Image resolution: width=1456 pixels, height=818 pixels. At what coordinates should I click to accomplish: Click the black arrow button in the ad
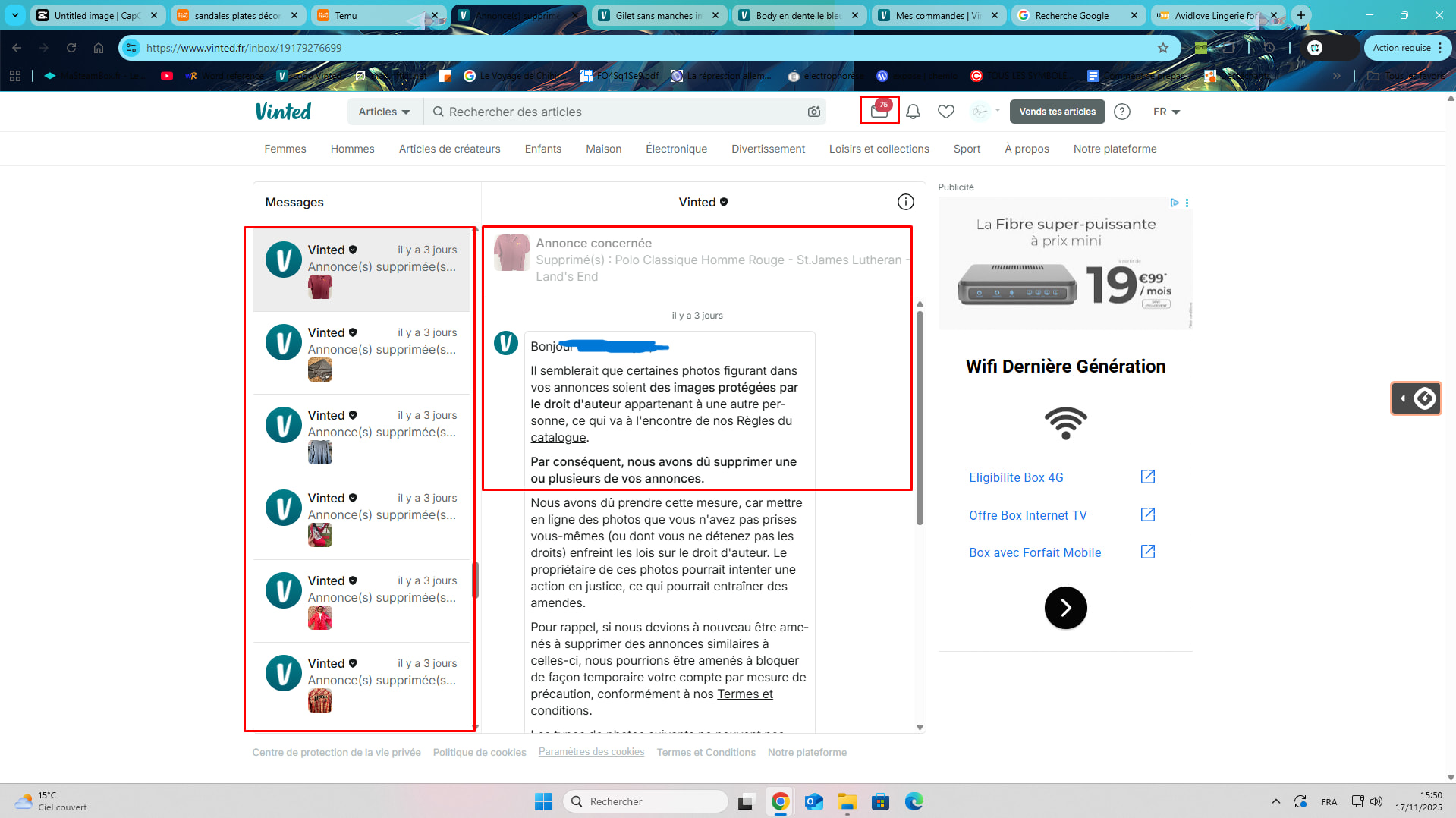point(1066,608)
